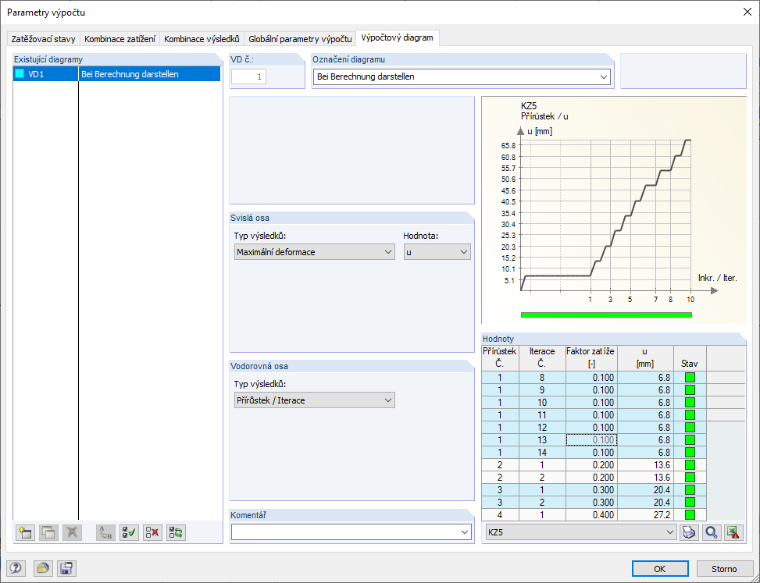The image size is (760, 583).
Task: Click the VD č. number field
Action: [249, 77]
